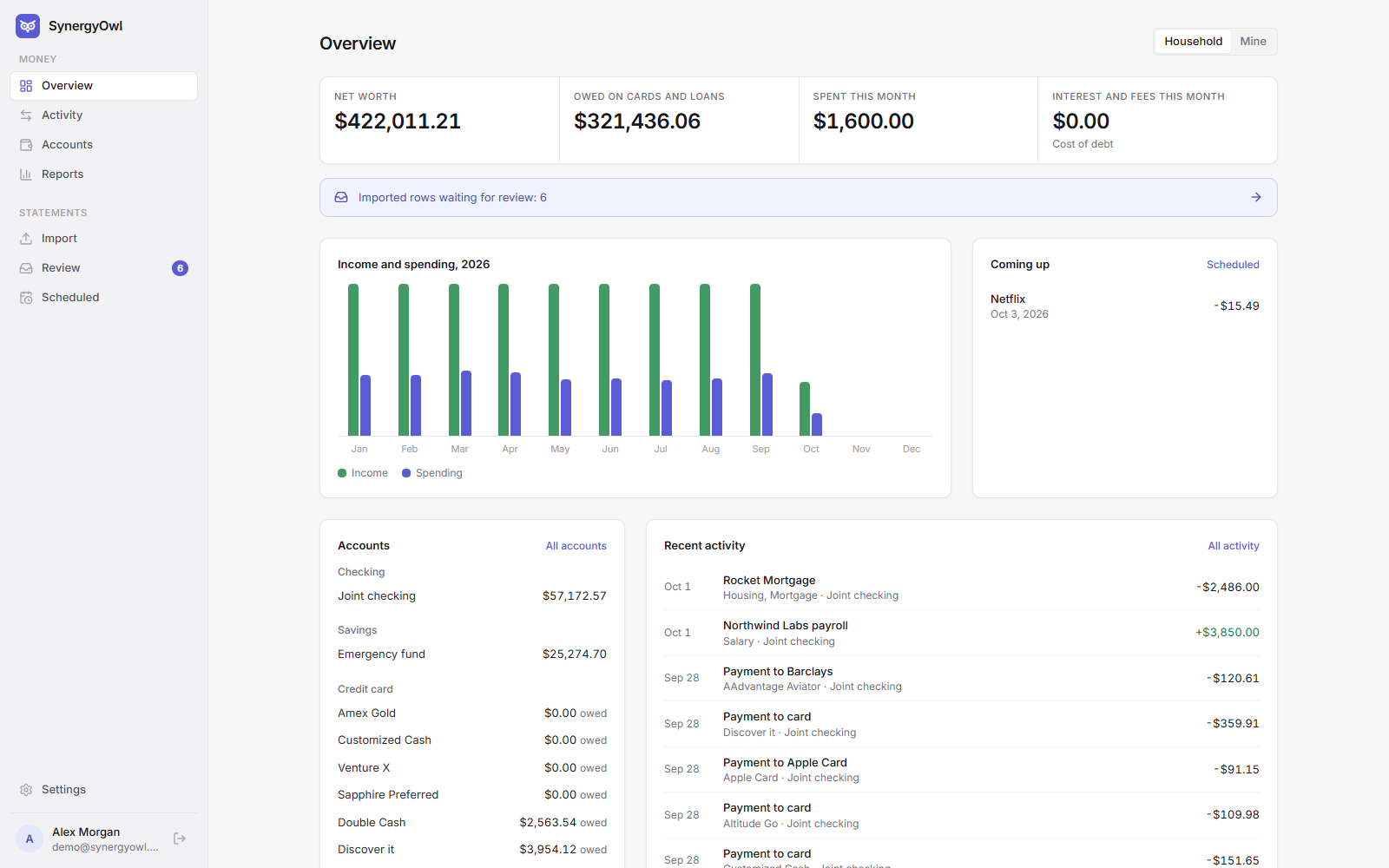Click the Scheduled link in Coming up

[1233, 265]
